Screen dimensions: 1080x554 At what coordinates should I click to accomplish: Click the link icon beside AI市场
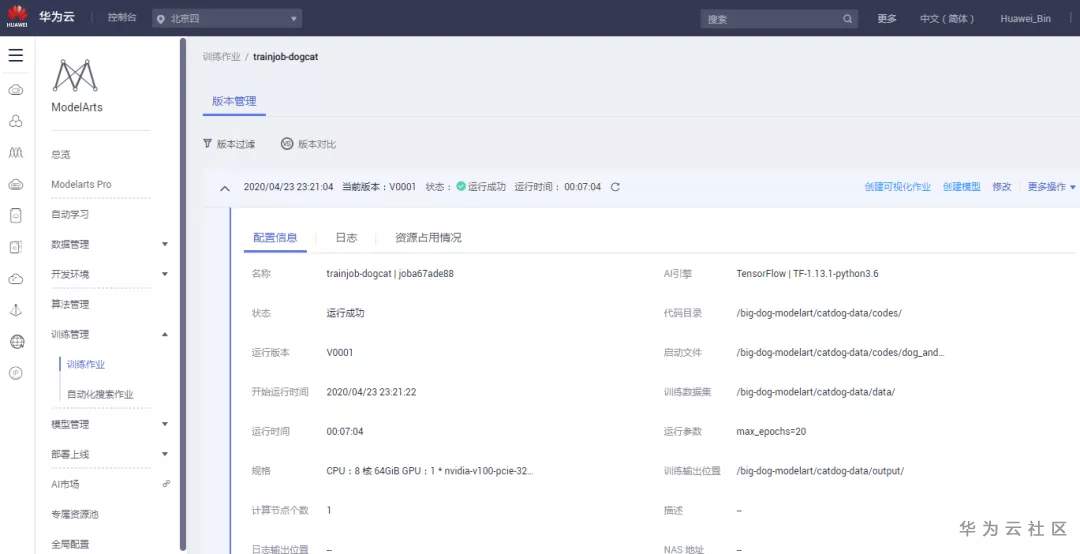165,484
